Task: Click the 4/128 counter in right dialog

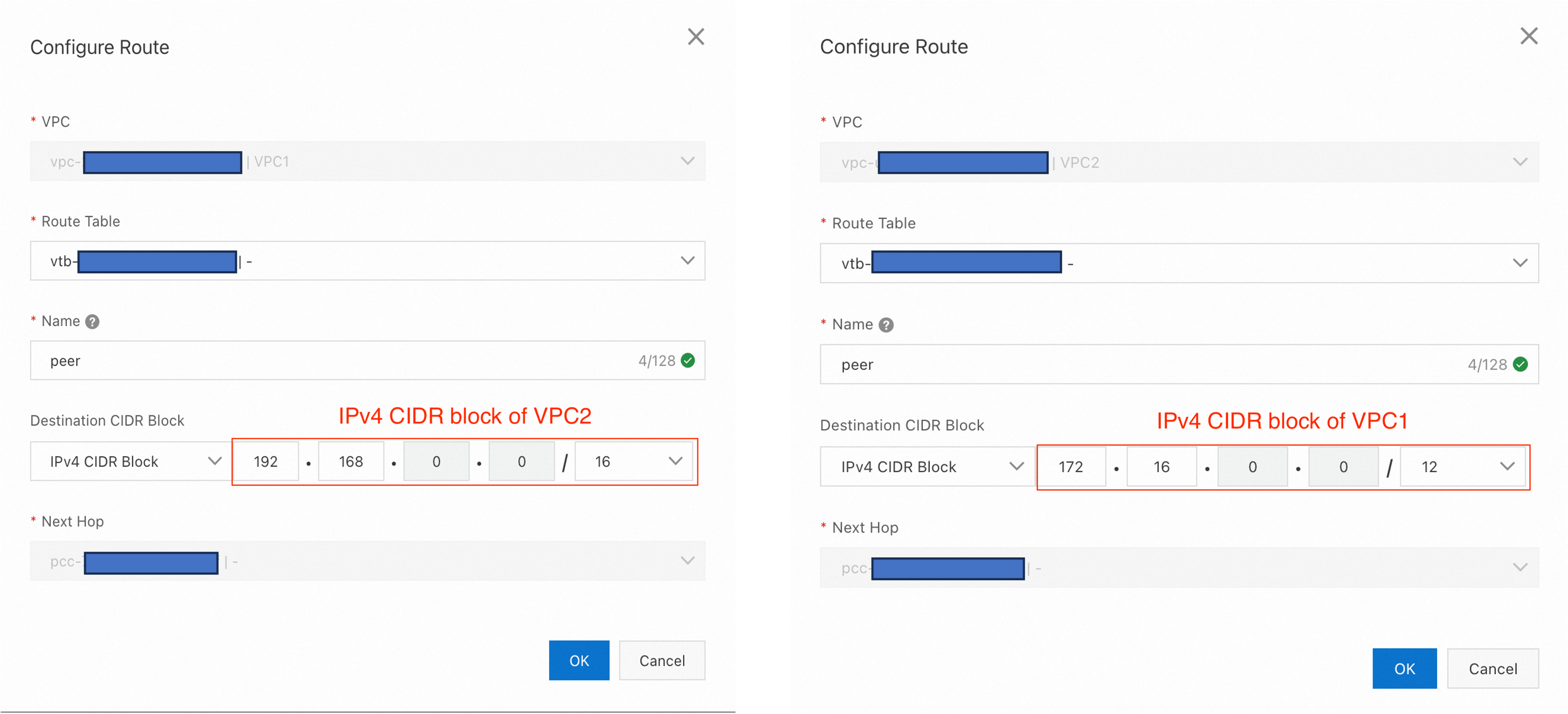Action: [1487, 364]
